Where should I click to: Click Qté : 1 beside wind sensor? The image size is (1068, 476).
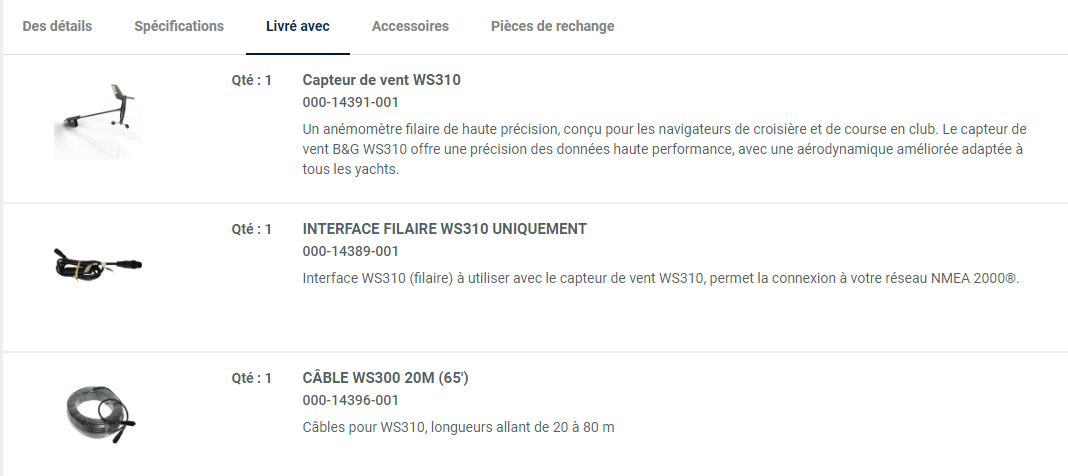(x=251, y=80)
